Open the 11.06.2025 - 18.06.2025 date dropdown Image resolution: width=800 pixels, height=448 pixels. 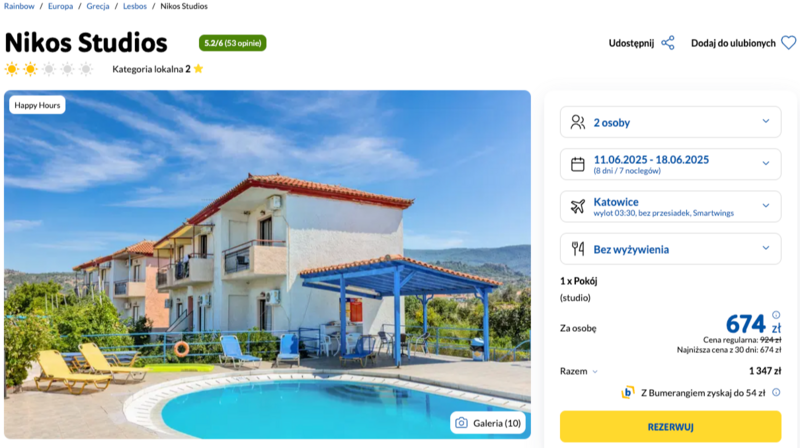click(x=670, y=164)
